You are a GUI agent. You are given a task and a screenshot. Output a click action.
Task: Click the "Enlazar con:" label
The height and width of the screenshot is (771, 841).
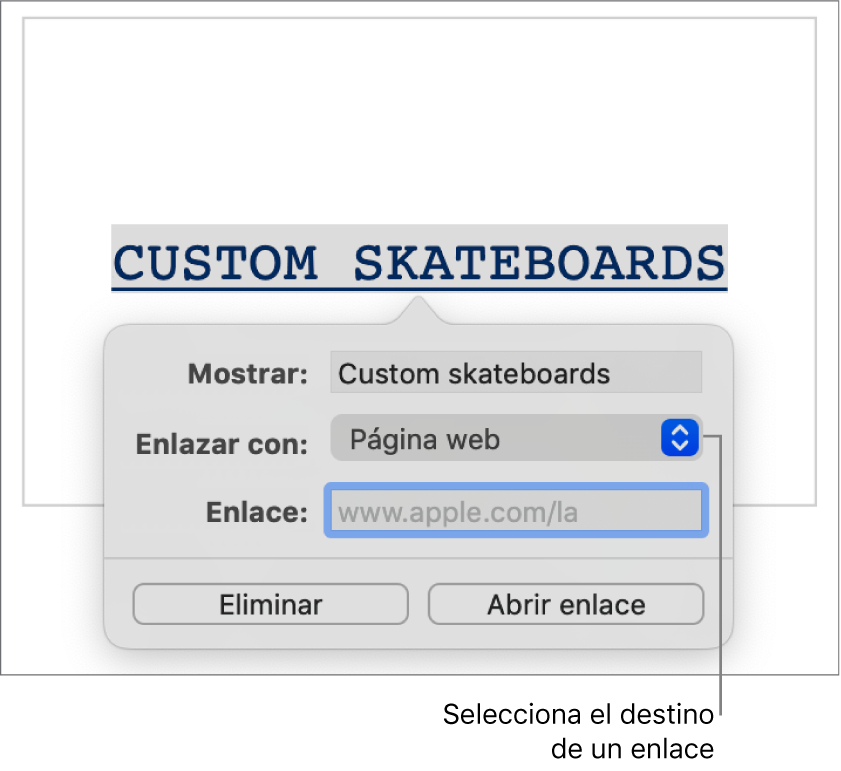[222, 444]
